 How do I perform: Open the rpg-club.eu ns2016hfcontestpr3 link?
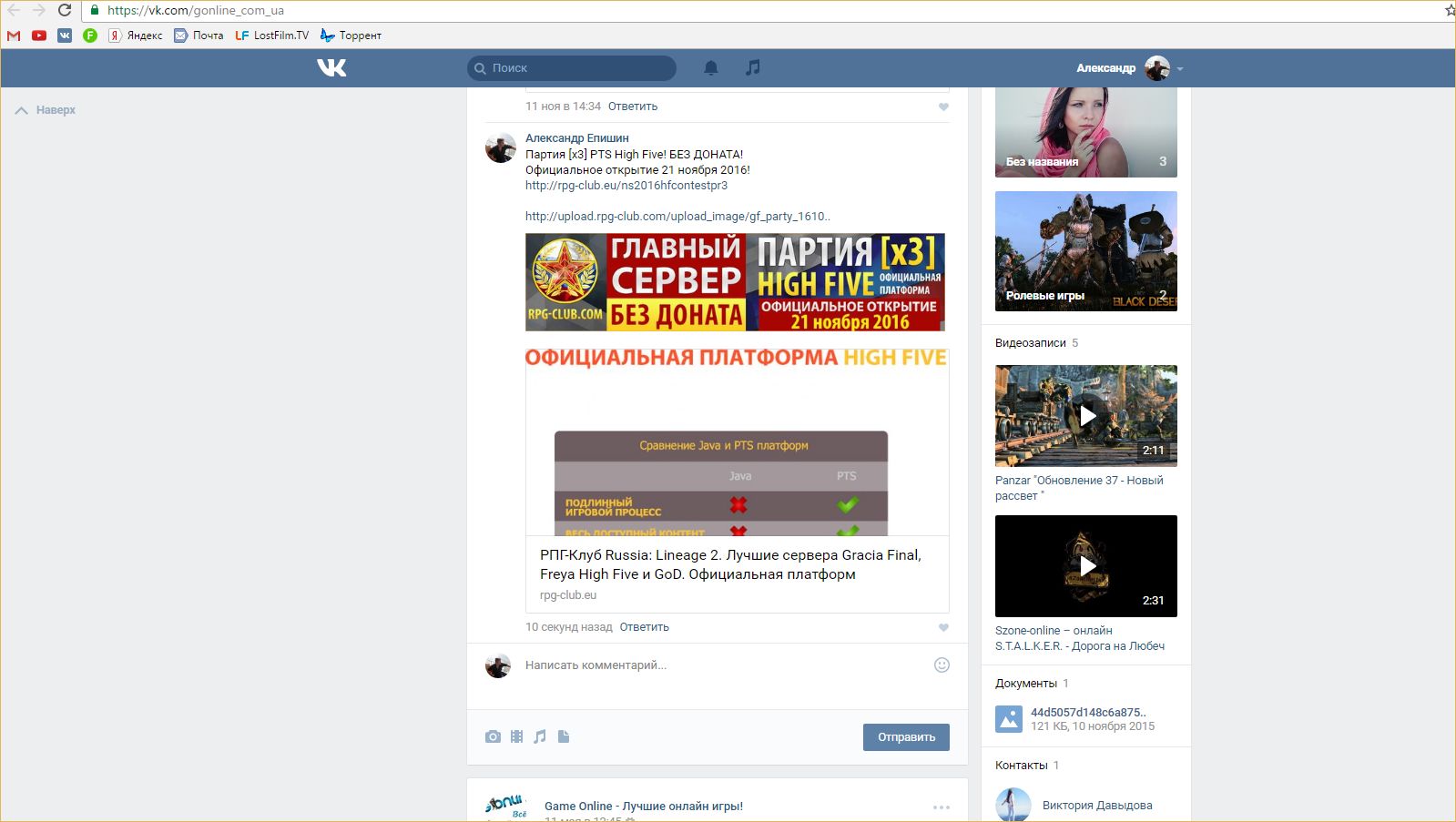pyautogui.click(x=626, y=186)
